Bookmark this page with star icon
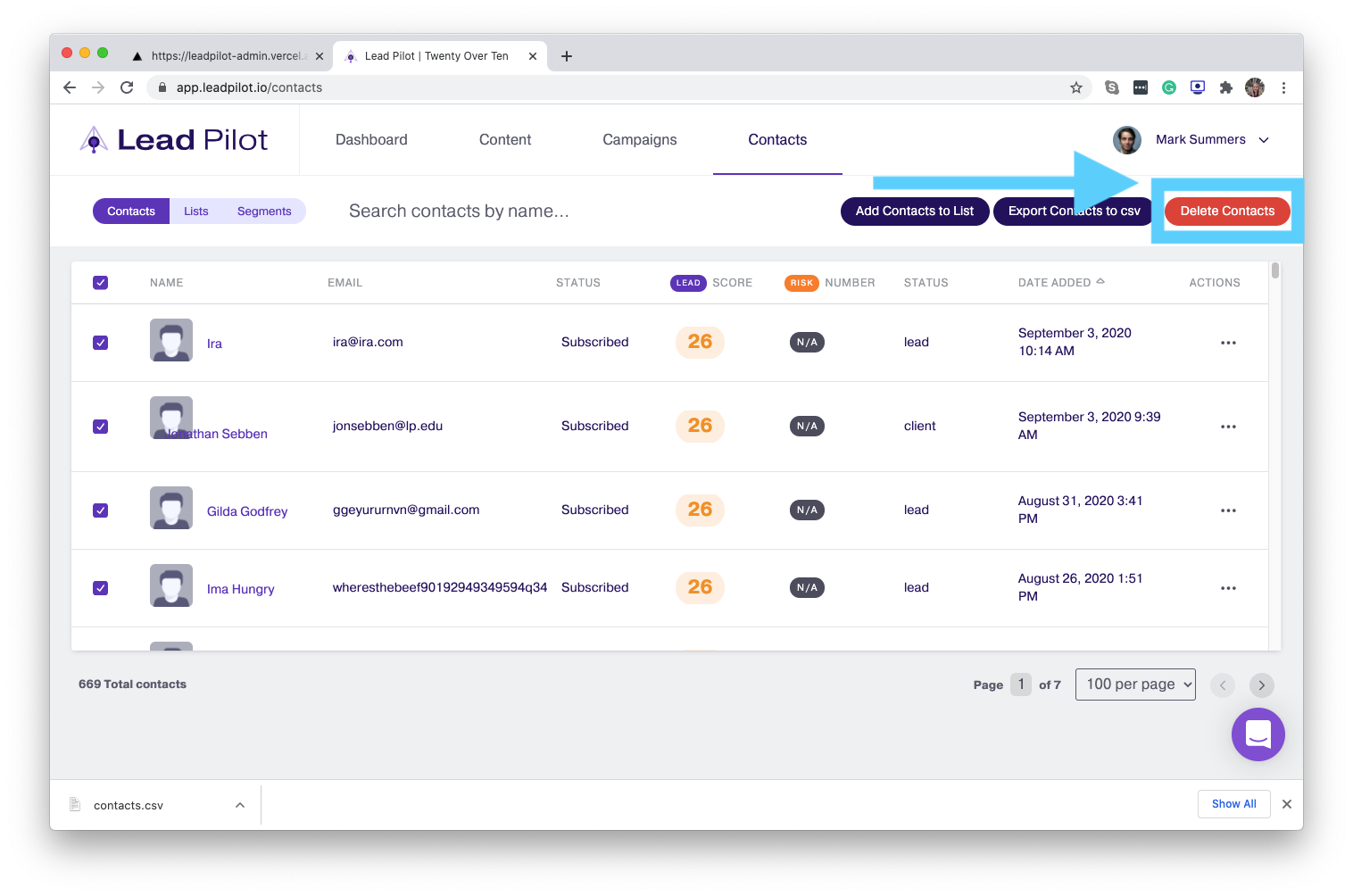 point(1075,87)
